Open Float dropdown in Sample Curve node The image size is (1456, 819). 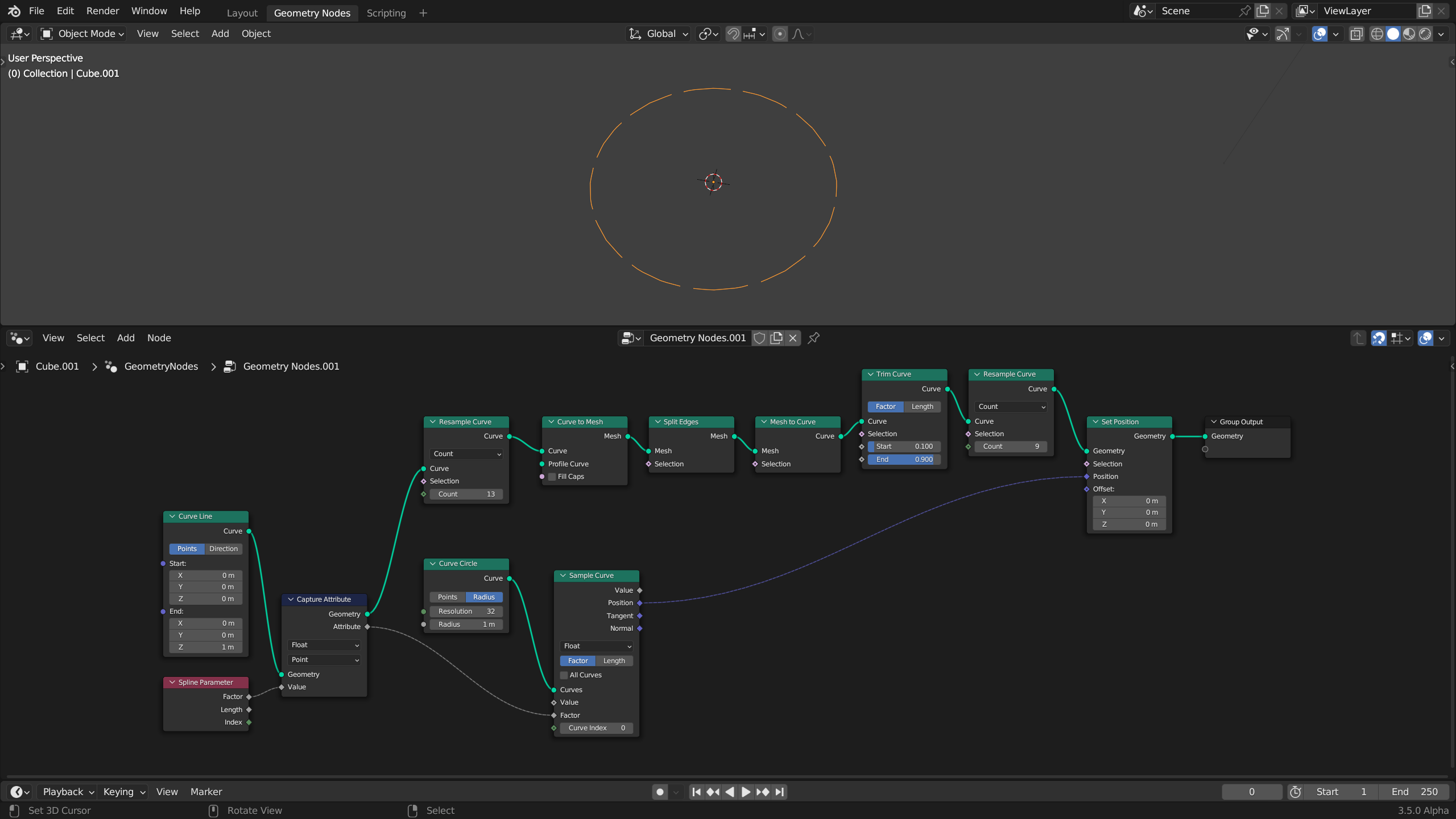point(597,646)
